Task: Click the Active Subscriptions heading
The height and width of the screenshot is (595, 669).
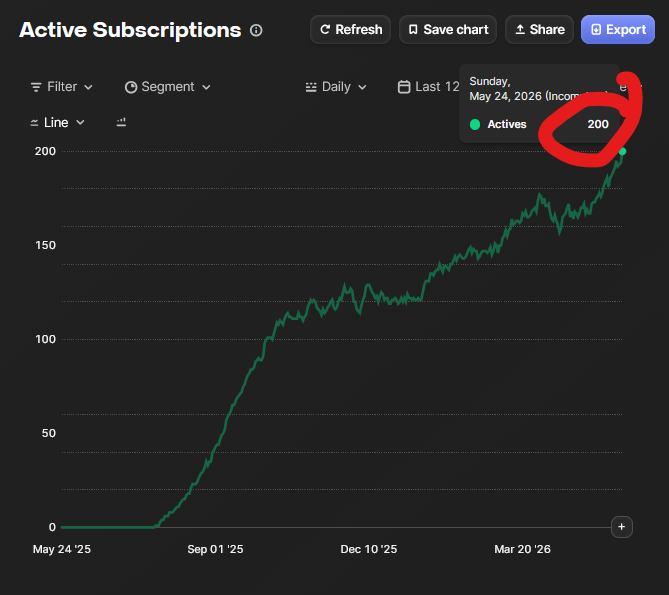Action: (x=130, y=30)
